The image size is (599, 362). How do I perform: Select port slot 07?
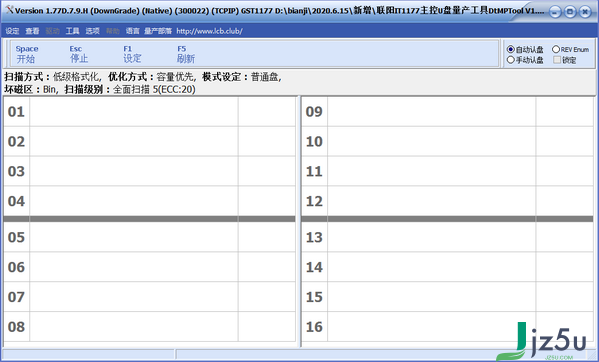point(149,297)
